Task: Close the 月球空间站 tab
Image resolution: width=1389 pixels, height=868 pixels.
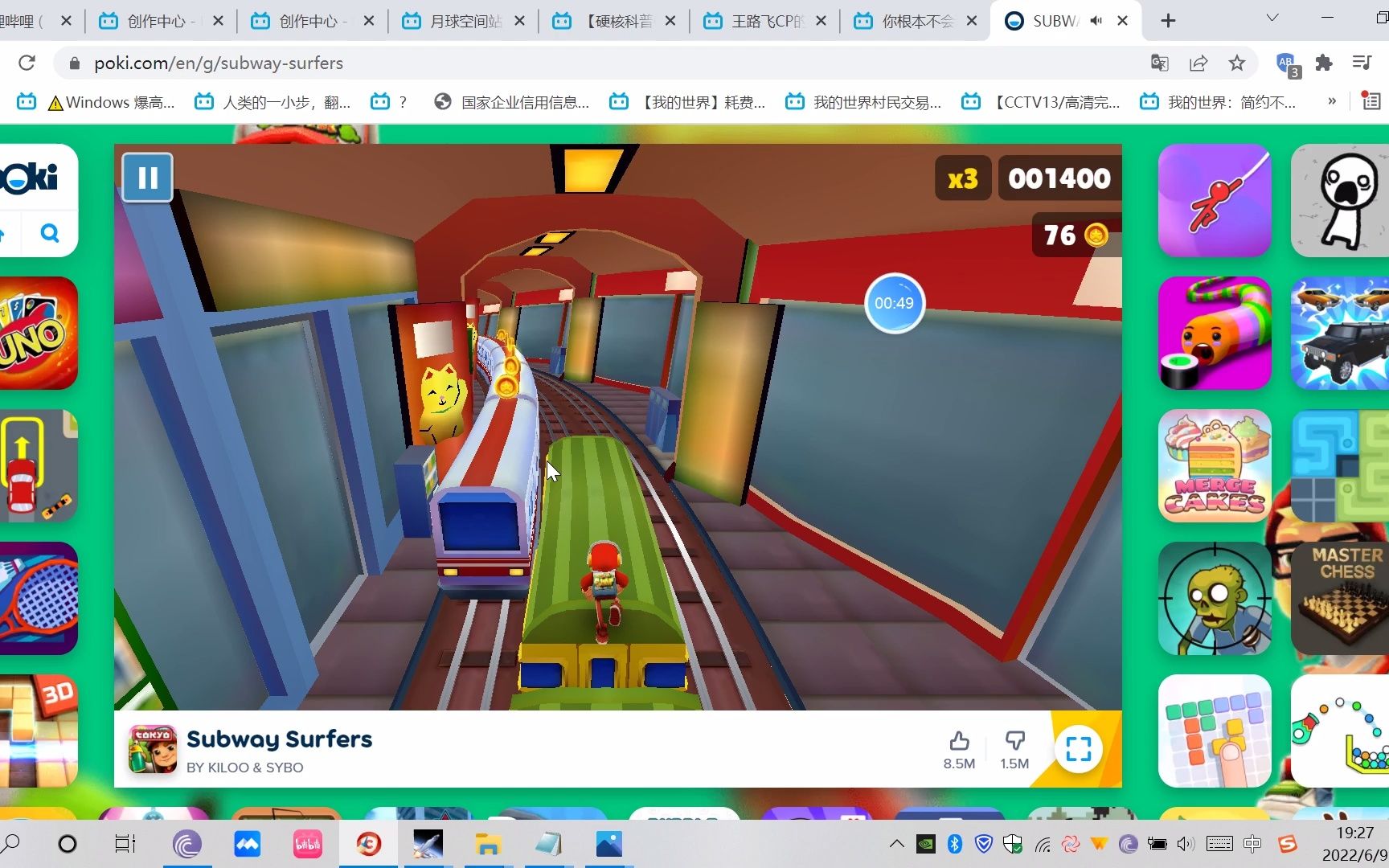Action: pyautogui.click(x=519, y=21)
